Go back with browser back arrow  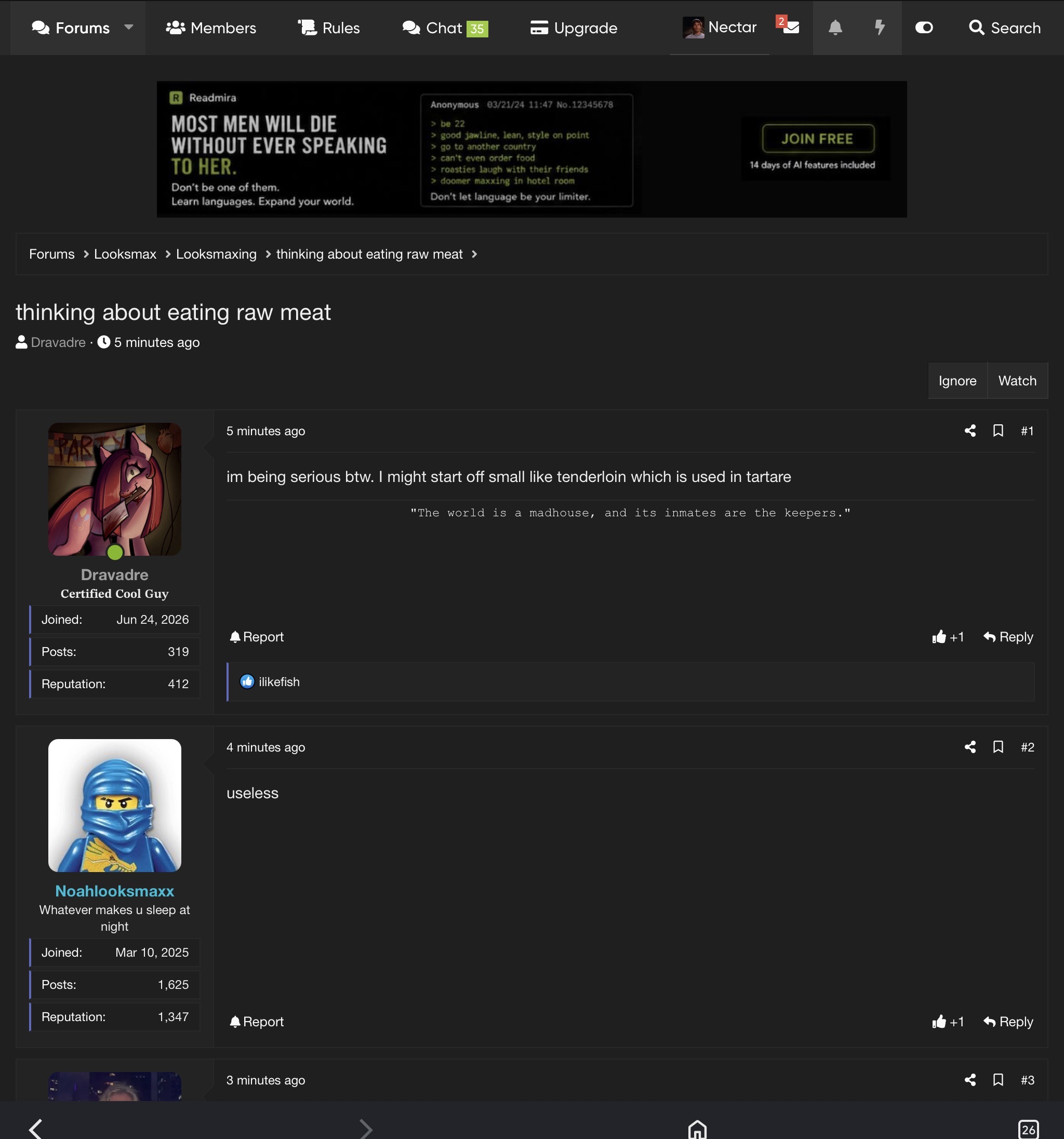coord(35,1129)
